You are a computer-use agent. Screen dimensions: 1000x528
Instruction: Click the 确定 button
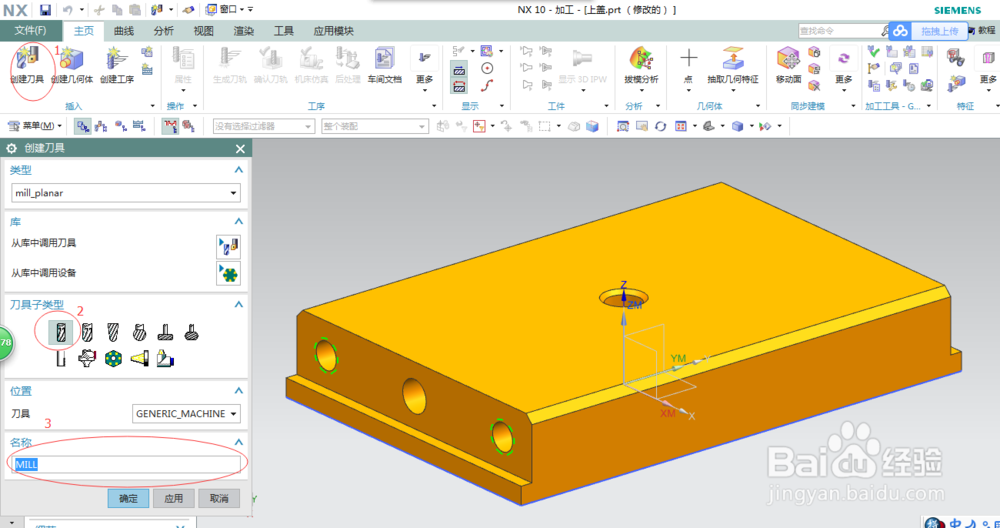128,499
